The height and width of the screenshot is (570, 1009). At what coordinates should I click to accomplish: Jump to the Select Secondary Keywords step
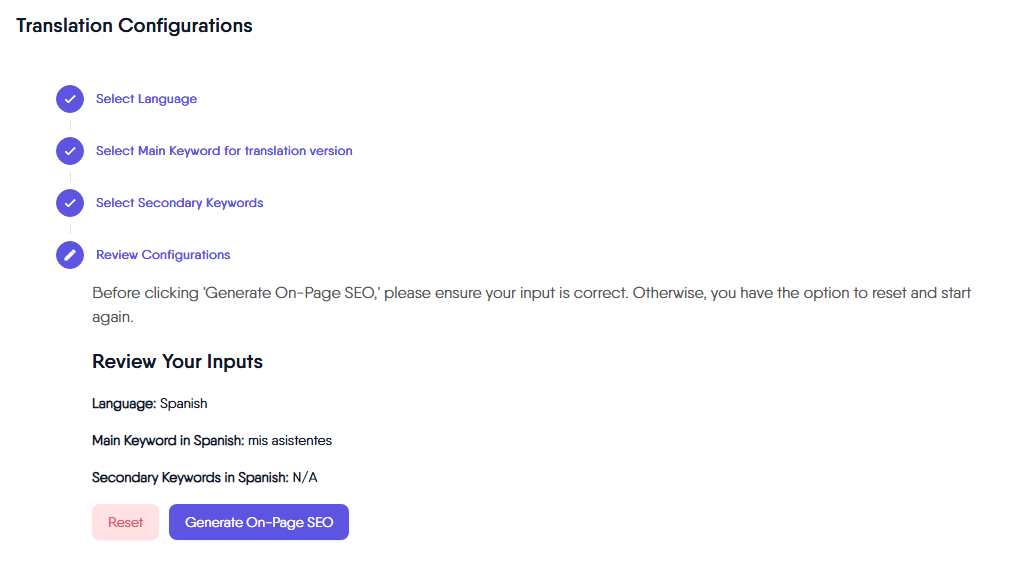click(x=179, y=203)
